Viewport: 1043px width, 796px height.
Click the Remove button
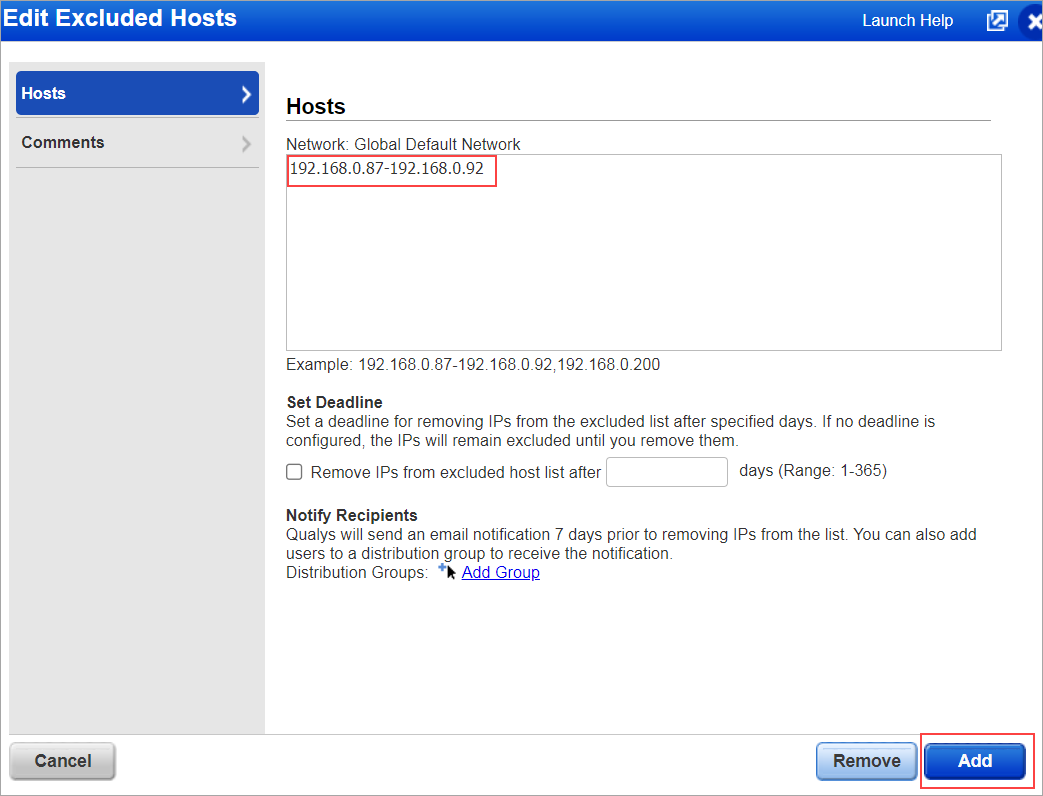pyautogui.click(x=866, y=760)
